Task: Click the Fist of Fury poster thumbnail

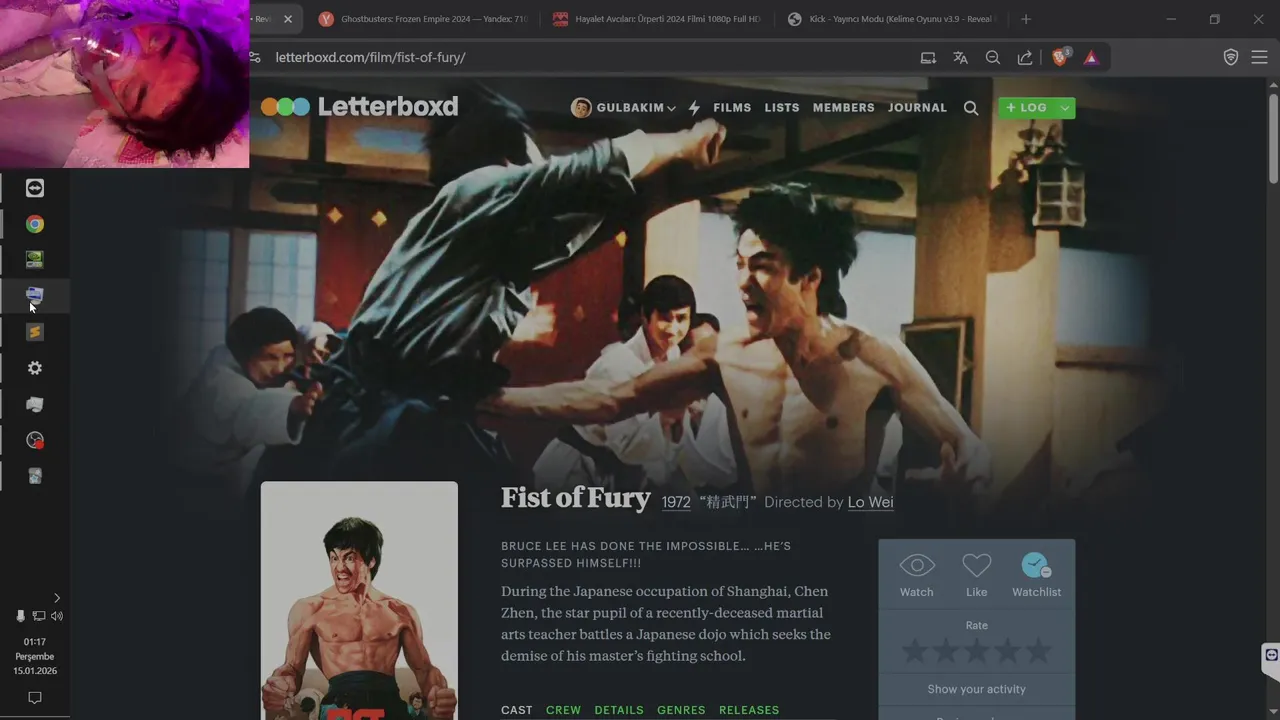Action: click(359, 601)
